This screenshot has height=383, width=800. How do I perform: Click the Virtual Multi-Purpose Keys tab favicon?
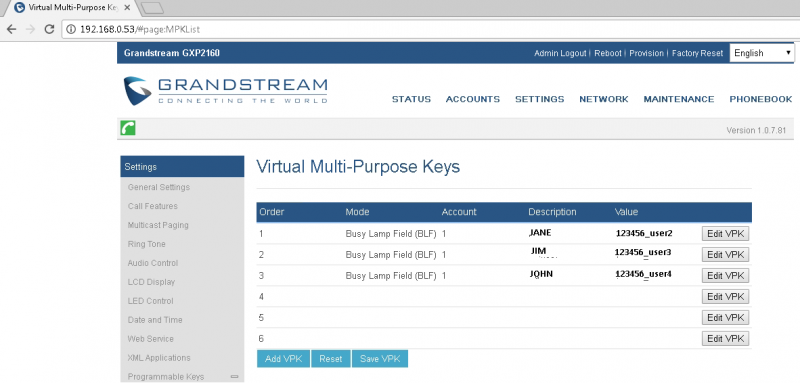19,8
